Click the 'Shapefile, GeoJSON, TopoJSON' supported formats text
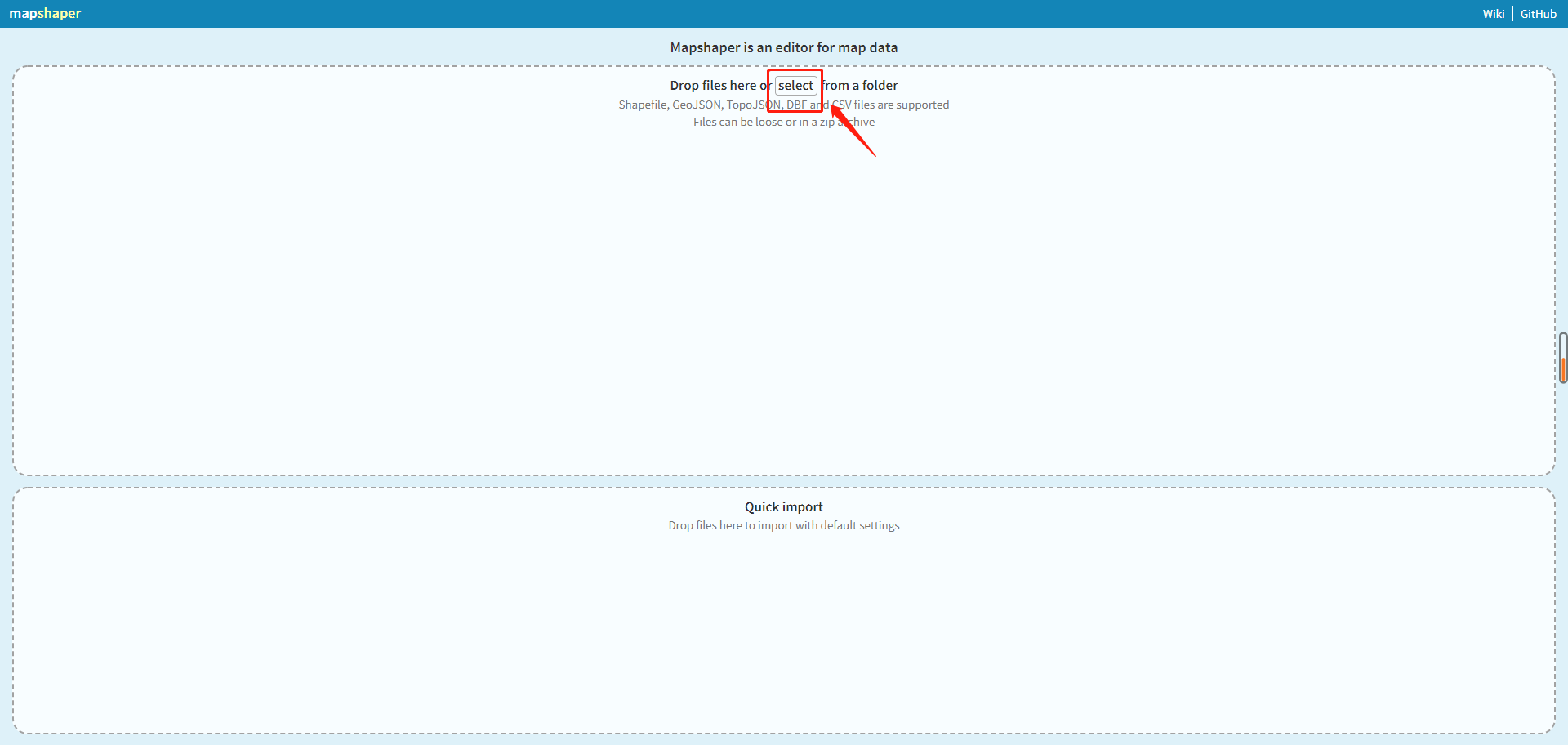 click(783, 105)
